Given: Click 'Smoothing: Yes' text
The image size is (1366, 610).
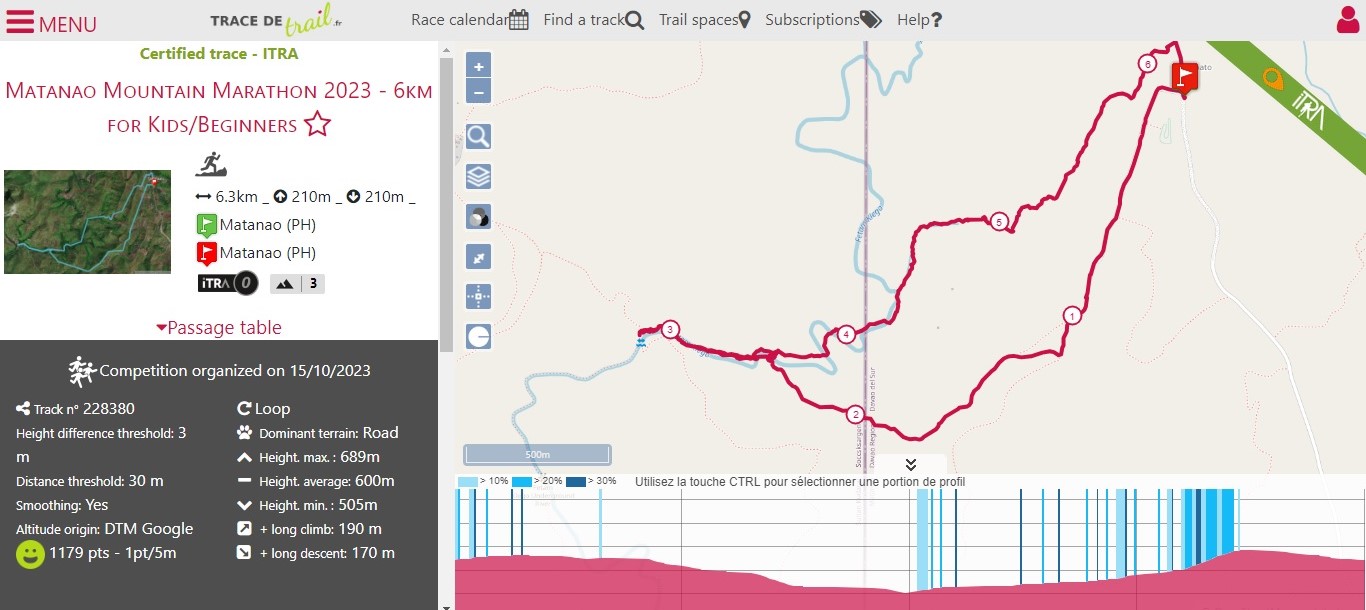Looking at the screenshot, I should pos(62,505).
